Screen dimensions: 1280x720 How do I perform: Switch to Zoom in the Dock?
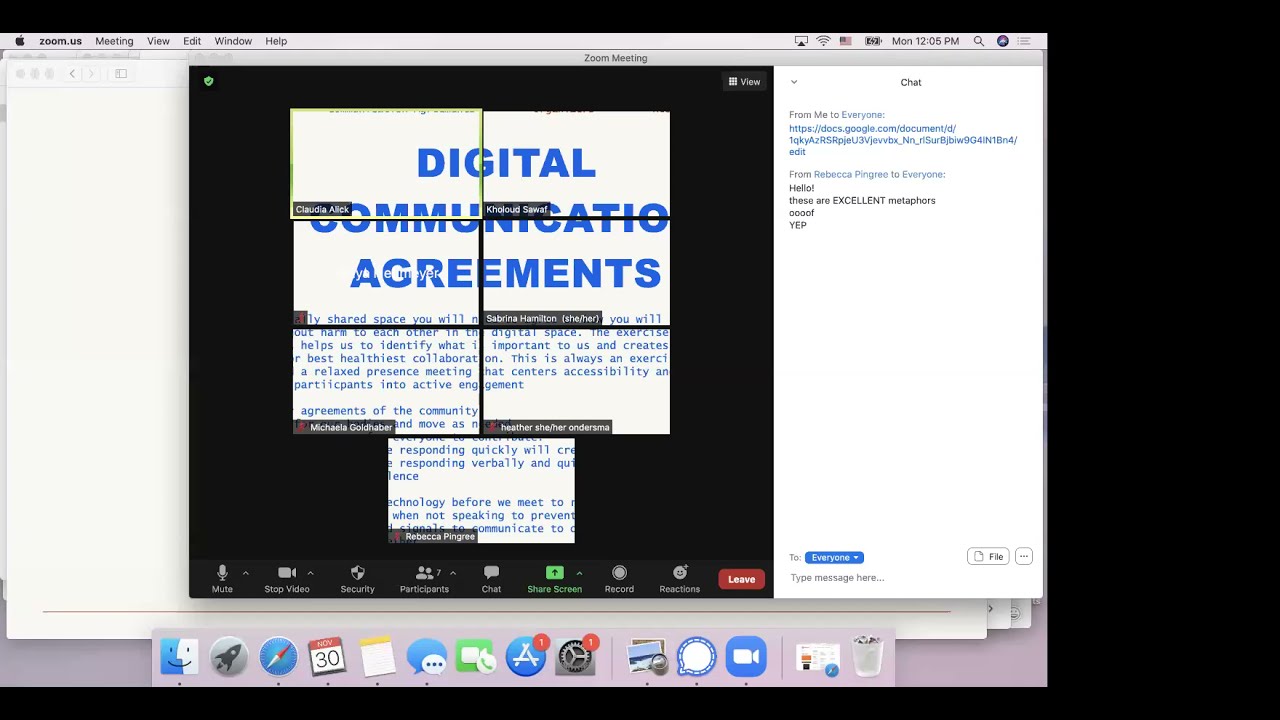click(746, 657)
